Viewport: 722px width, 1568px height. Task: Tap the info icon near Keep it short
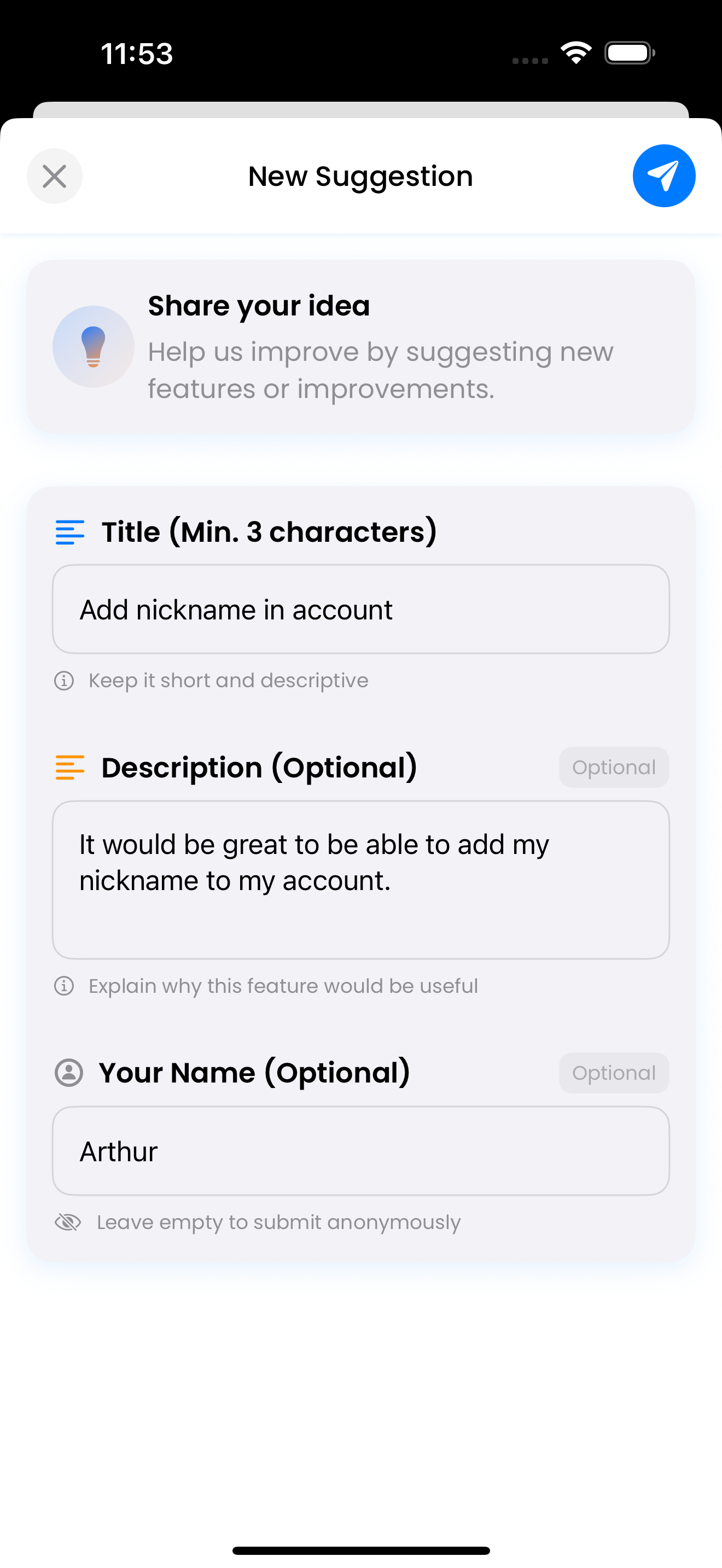pyautogui.click(x=64, y=681)
